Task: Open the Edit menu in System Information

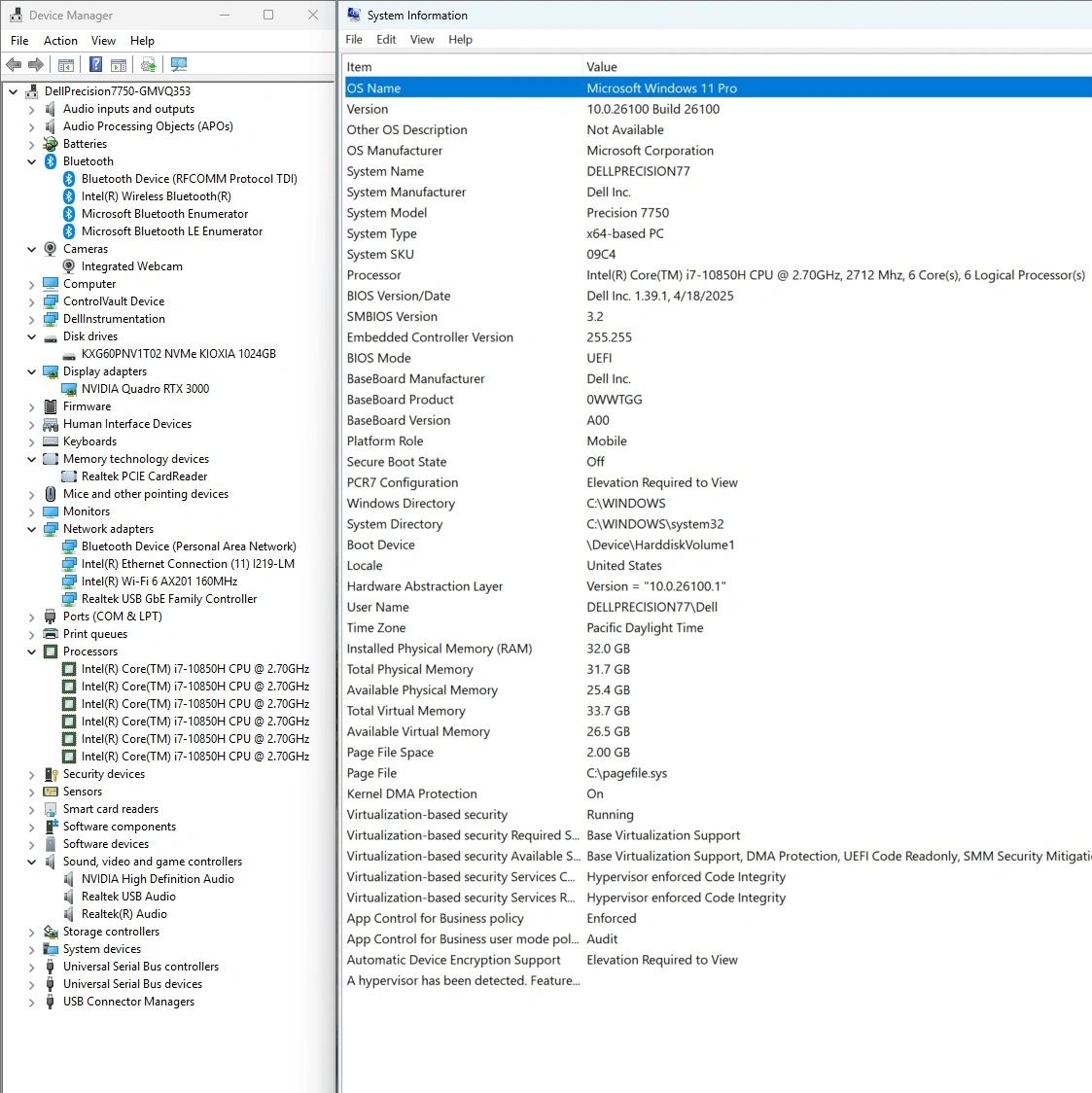Action: point(386,40)
